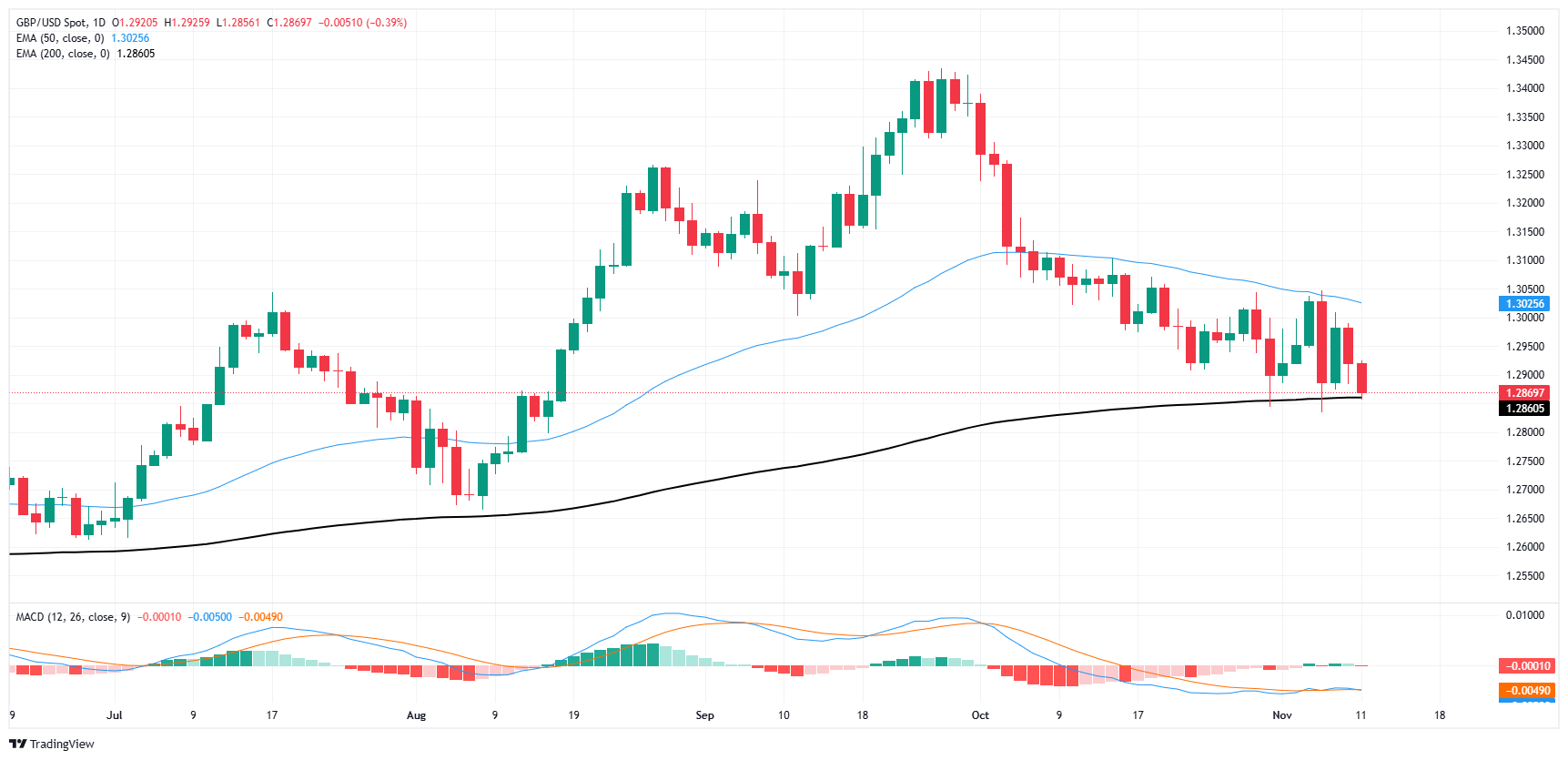Select the Nov label on time axis
Image resolution: width=1568 pixels, height=760 pixels.
(x=1281, y=715)
